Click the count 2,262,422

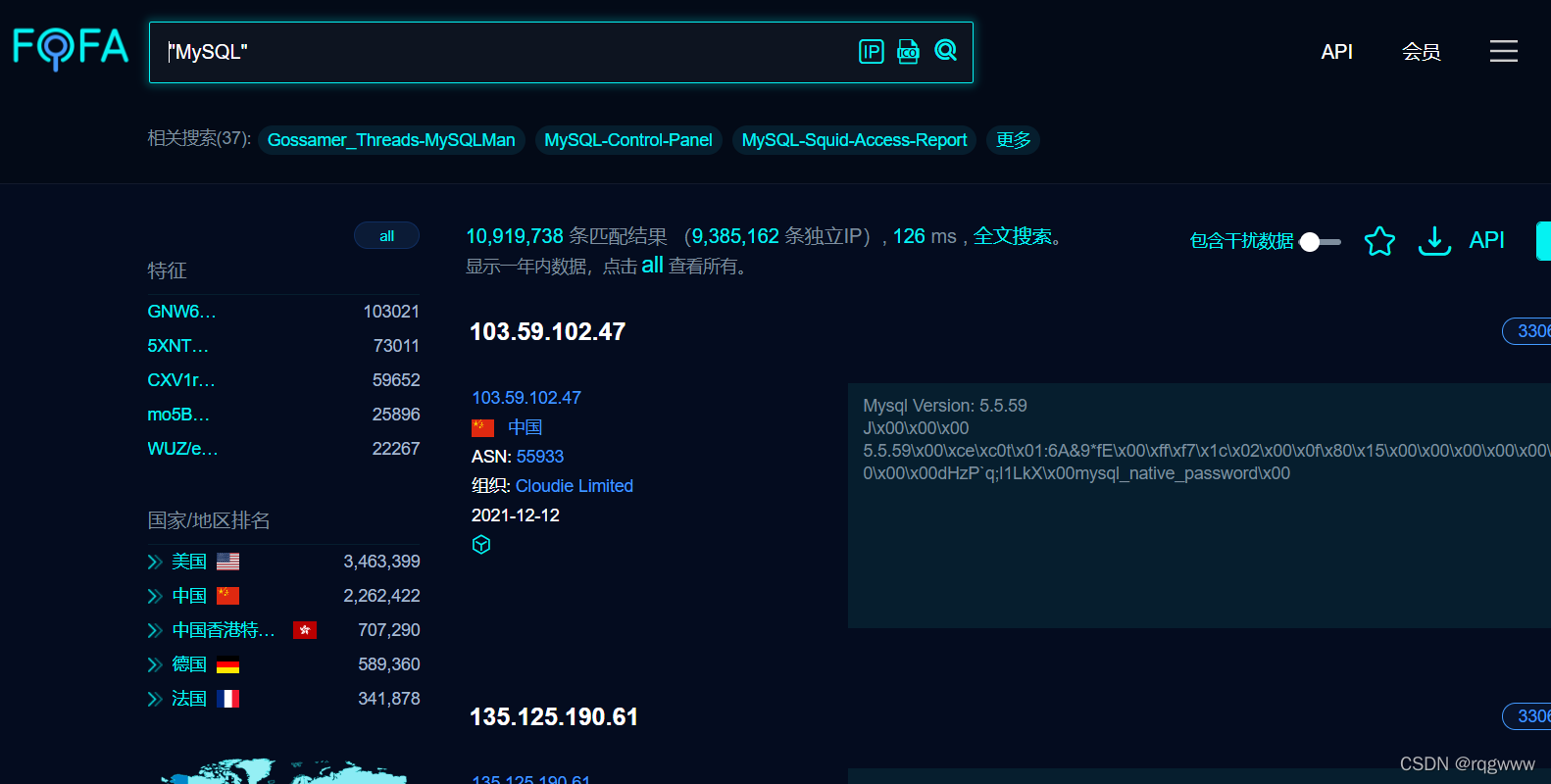point(381,596)
